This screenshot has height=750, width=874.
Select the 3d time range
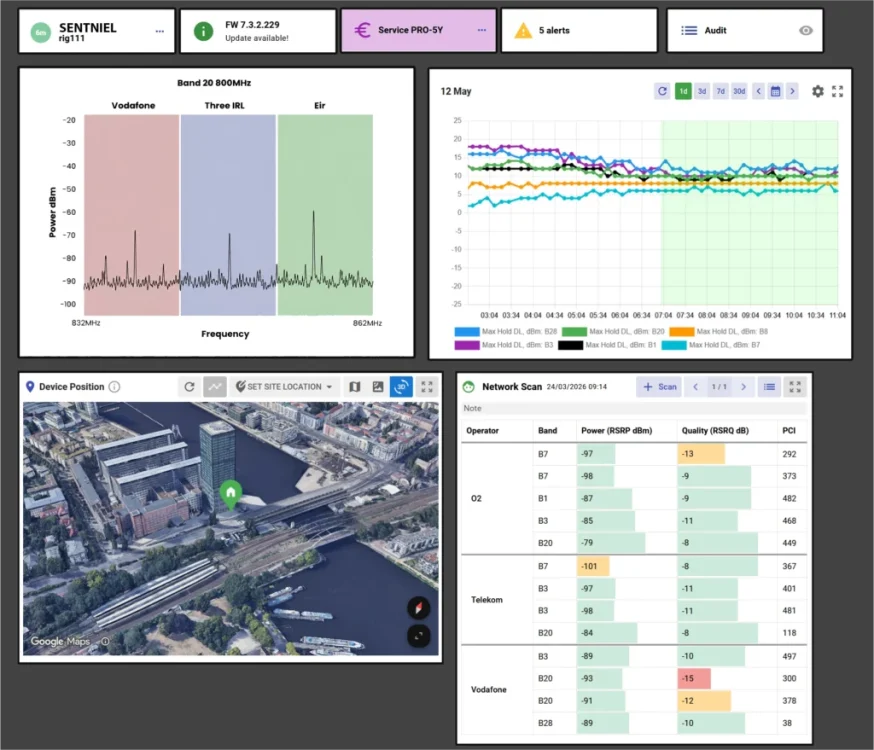pos(702,91)
